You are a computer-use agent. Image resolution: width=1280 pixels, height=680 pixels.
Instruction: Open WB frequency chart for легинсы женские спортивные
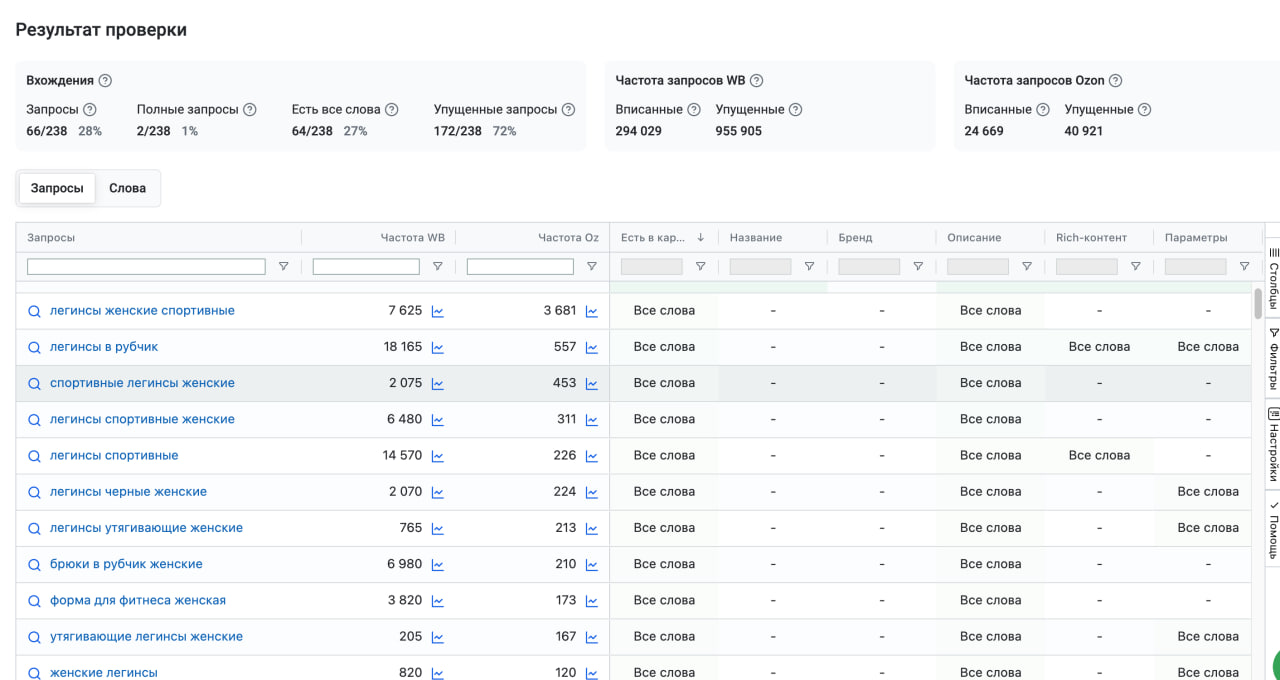pyautogui.click(x=437, y=311)
